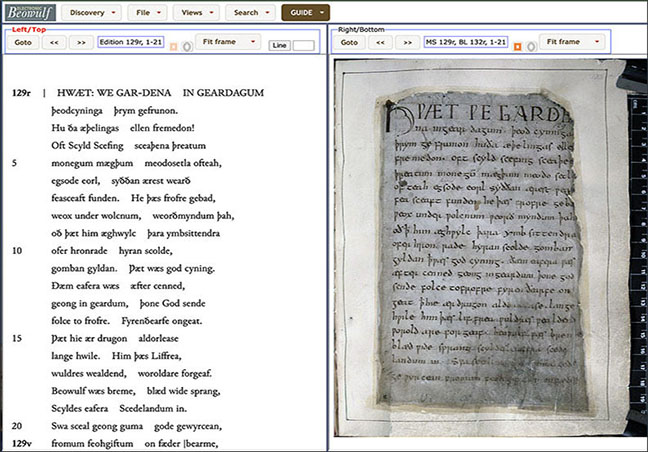Screen dimensions: 648x452
Task: Click the line number 15
Action: click(17, 338)
